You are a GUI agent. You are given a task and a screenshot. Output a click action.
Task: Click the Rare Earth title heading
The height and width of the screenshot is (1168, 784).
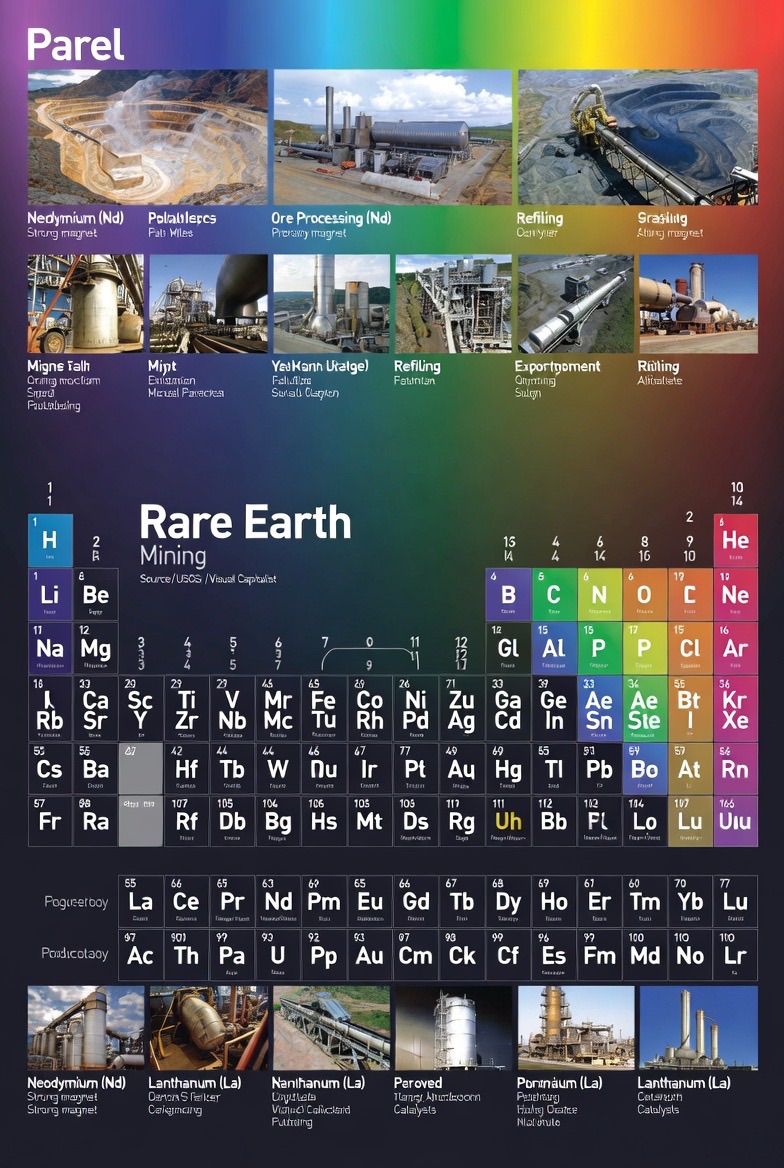245,522
